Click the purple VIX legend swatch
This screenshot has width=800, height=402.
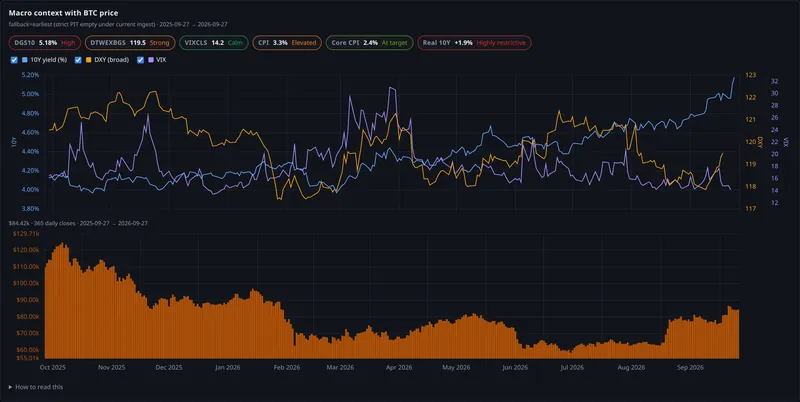(151, 60)
